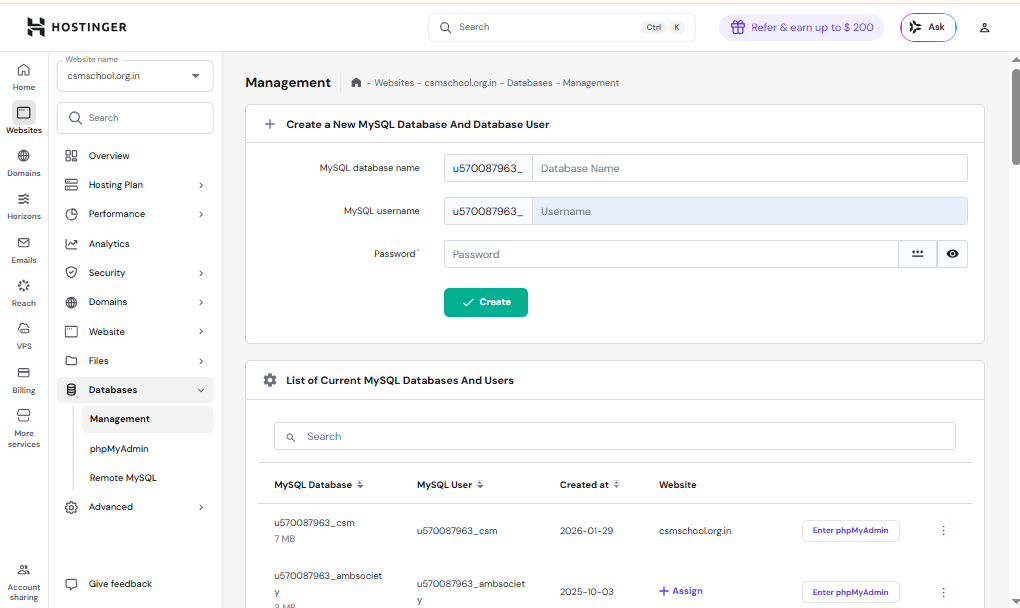This screenshot has width=1020, height=608.
Task: Open the Horizons sidebar icon
Action: tap(24, 199)
